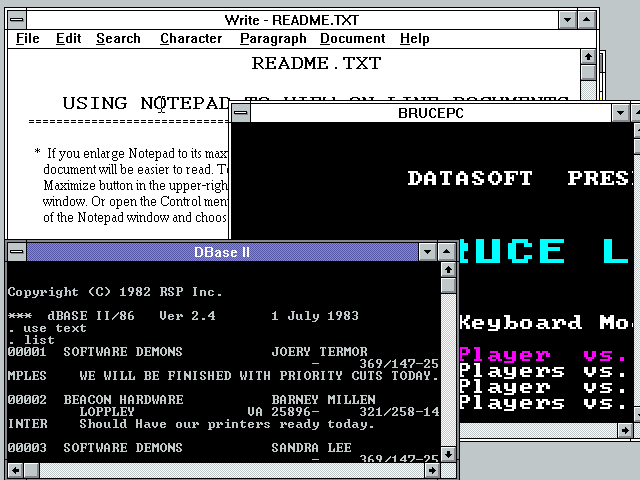
Task: Open the Help menu in Write
Action: 415,38
